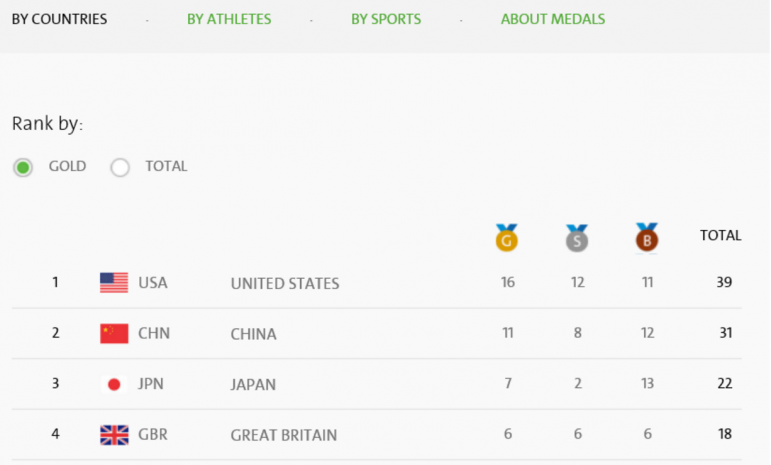
Task: Select the BY COUNTRIES tab
Action: pos(59,19)
